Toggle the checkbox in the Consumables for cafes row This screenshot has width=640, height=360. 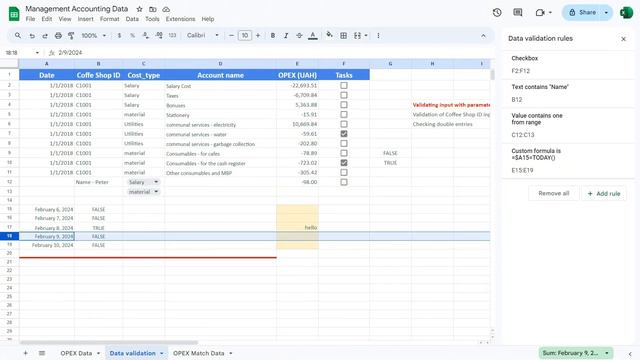click(x=344, y=153)
